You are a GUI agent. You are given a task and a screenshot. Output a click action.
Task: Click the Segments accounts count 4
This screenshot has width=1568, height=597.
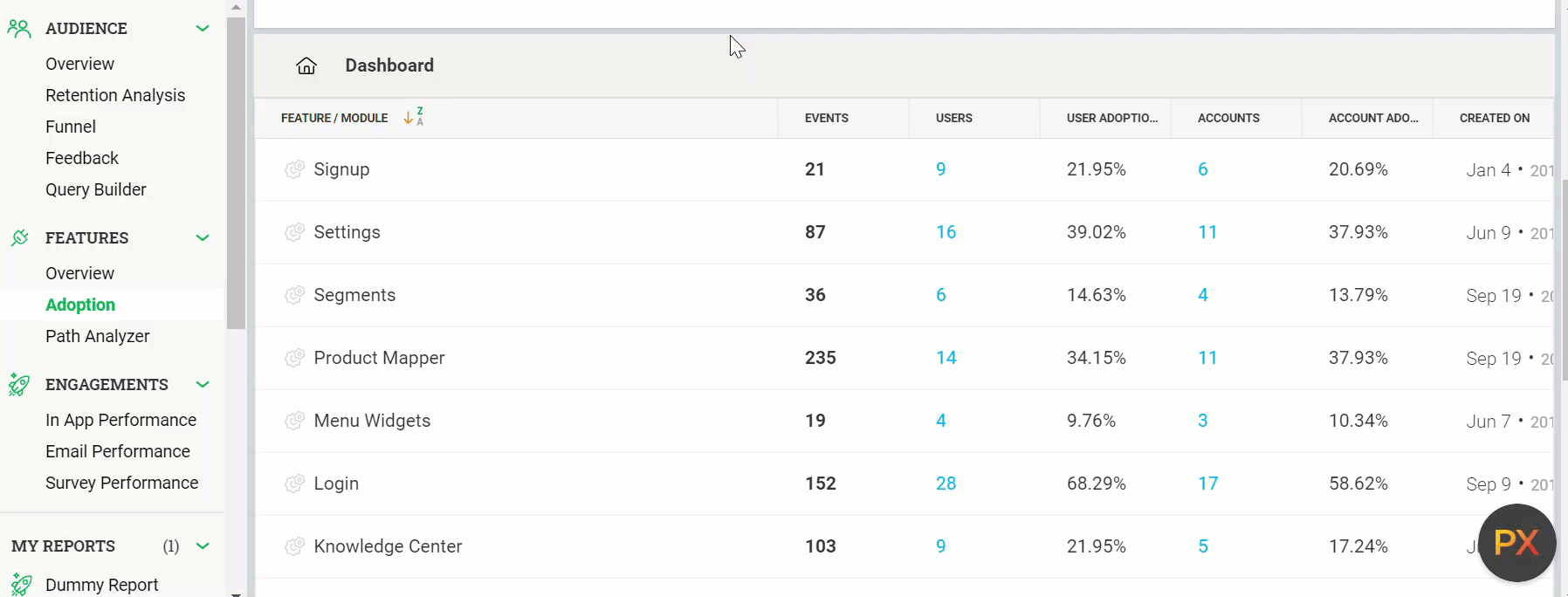pos(1203,295)
